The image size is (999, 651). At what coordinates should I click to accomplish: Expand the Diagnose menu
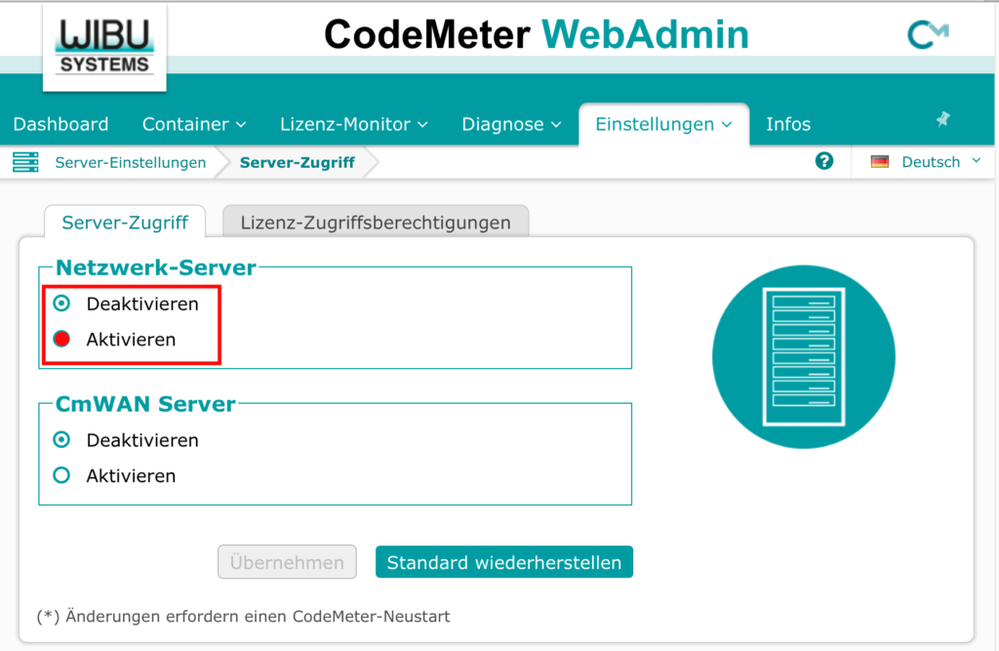tap(512, 124)
